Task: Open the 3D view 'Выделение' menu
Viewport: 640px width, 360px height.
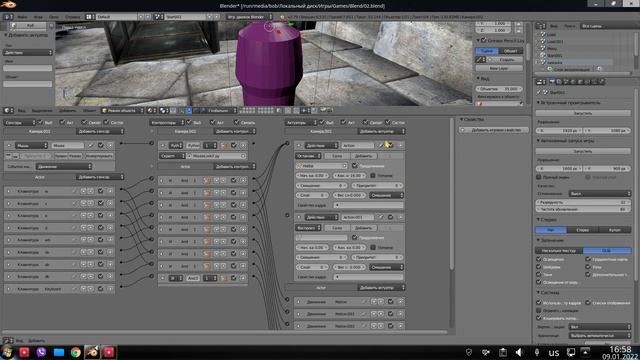Action: [x=42, y=111]
